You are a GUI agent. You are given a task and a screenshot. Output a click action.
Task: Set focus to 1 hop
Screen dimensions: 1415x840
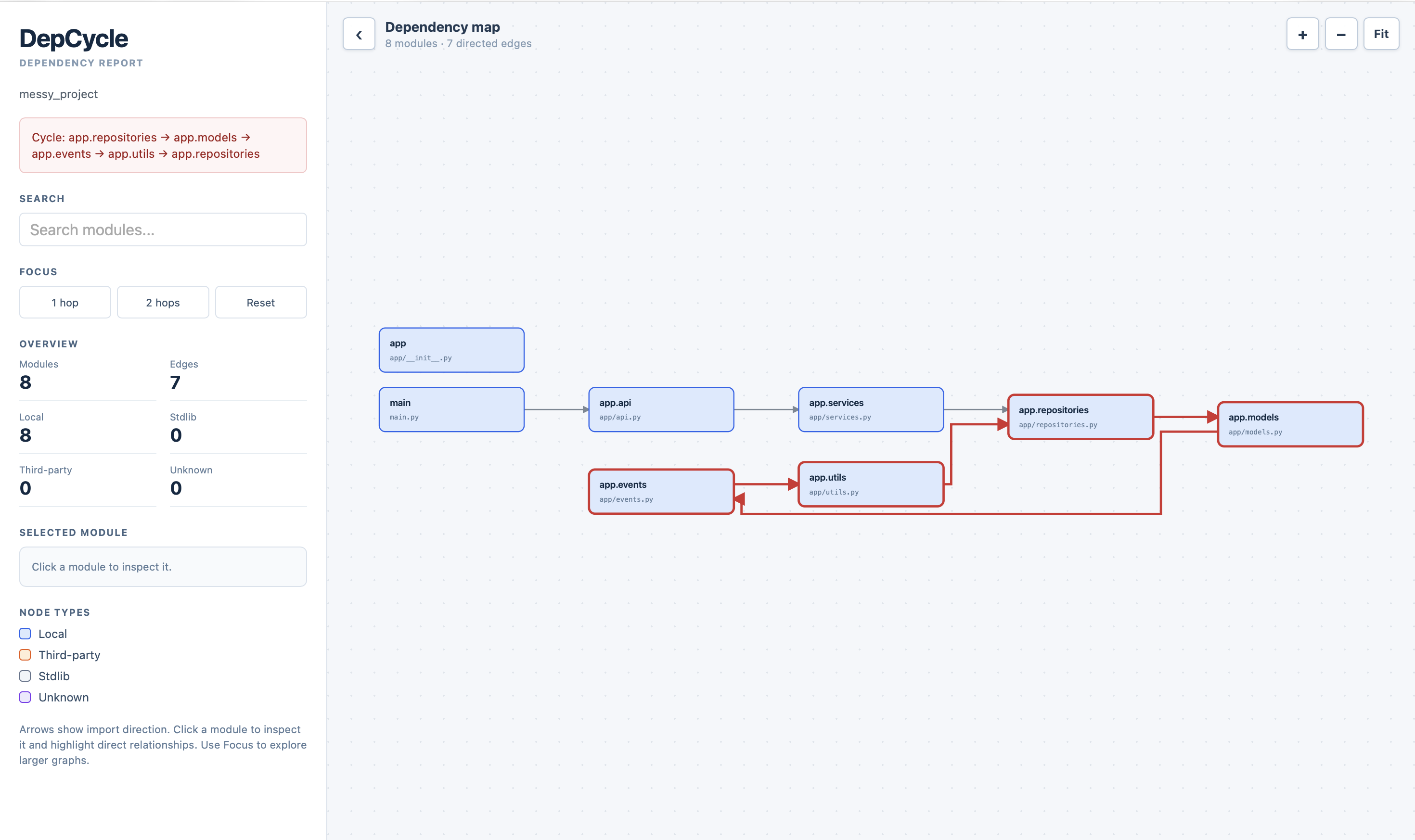point(65,302)
